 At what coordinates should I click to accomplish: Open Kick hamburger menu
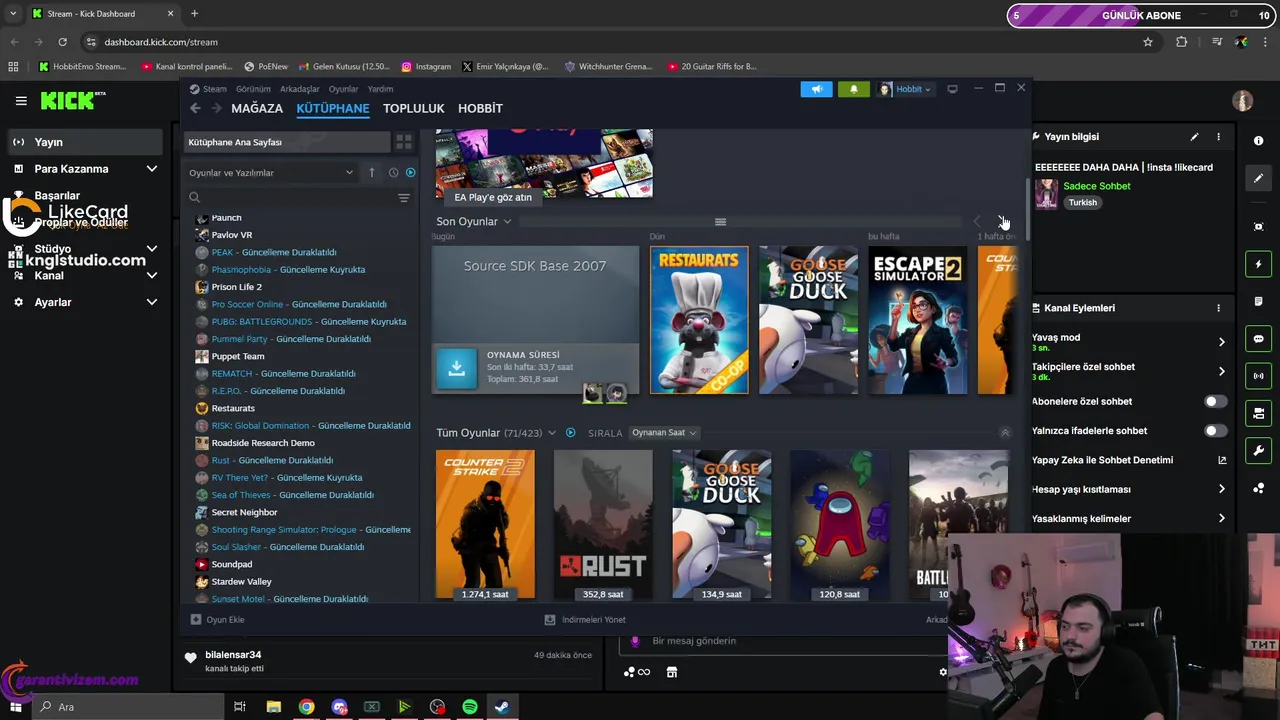click(21, 101)
